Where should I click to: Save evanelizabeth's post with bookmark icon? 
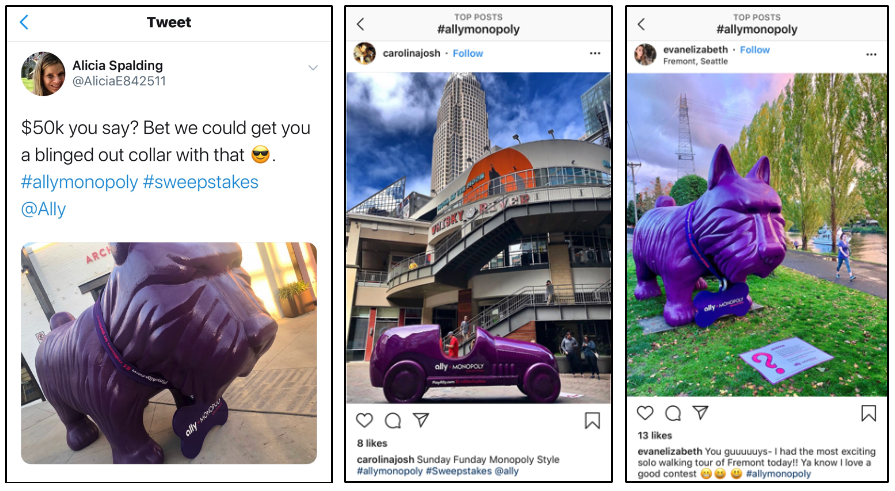(x=868, y=413)
